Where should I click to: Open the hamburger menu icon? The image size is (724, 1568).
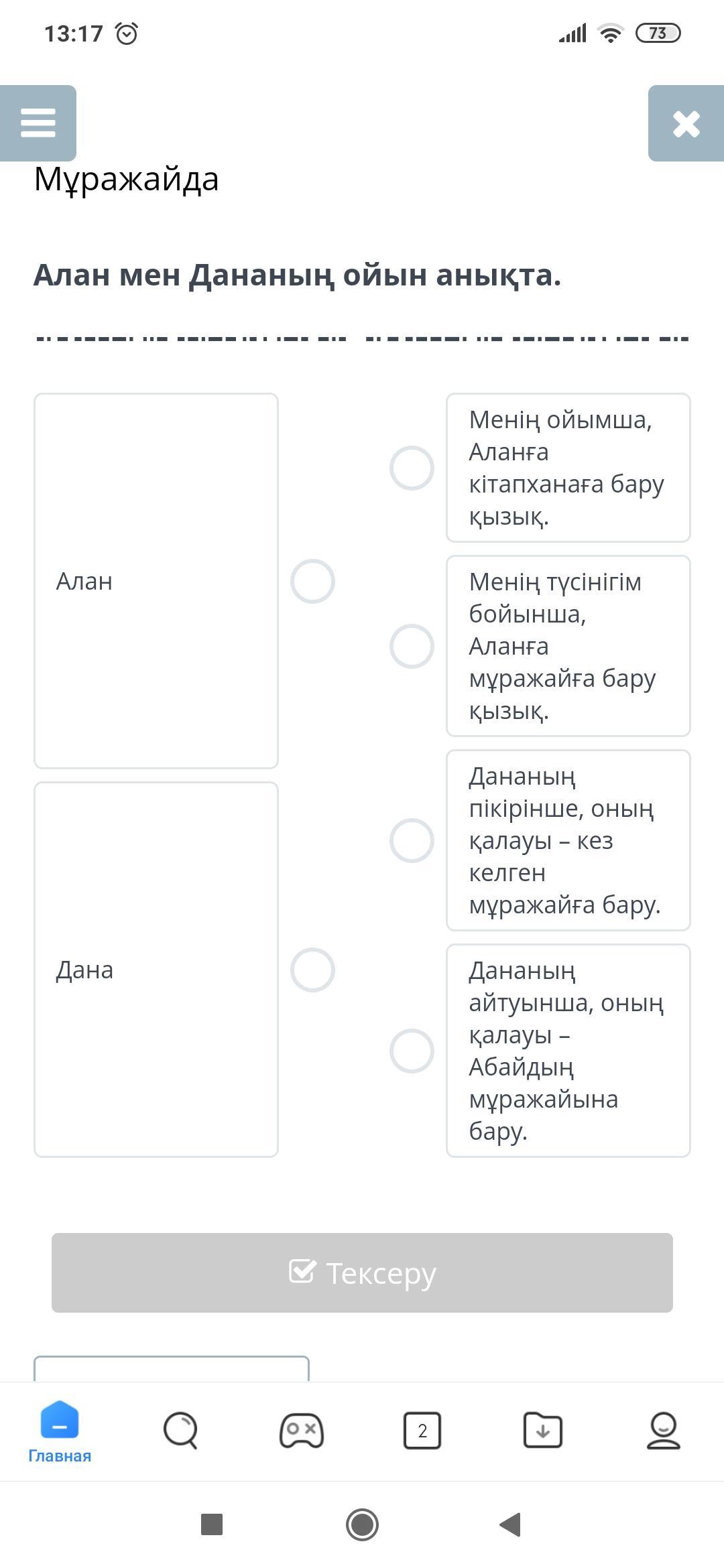point(38,123)
